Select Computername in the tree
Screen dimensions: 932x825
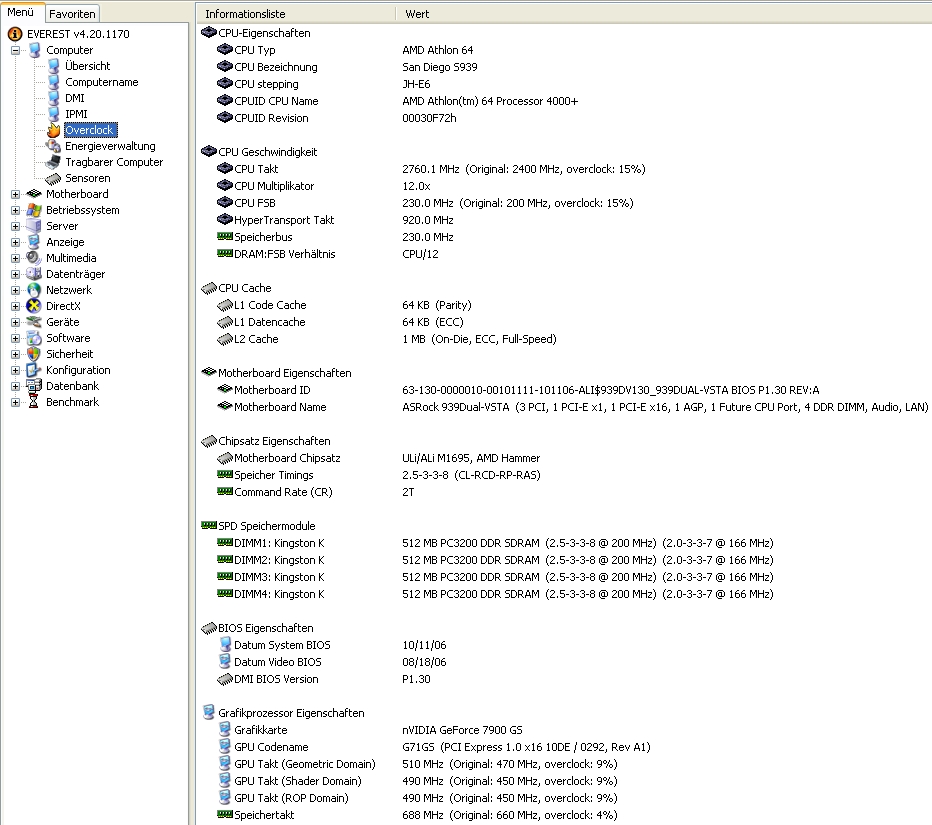click(x=102, y=82)
